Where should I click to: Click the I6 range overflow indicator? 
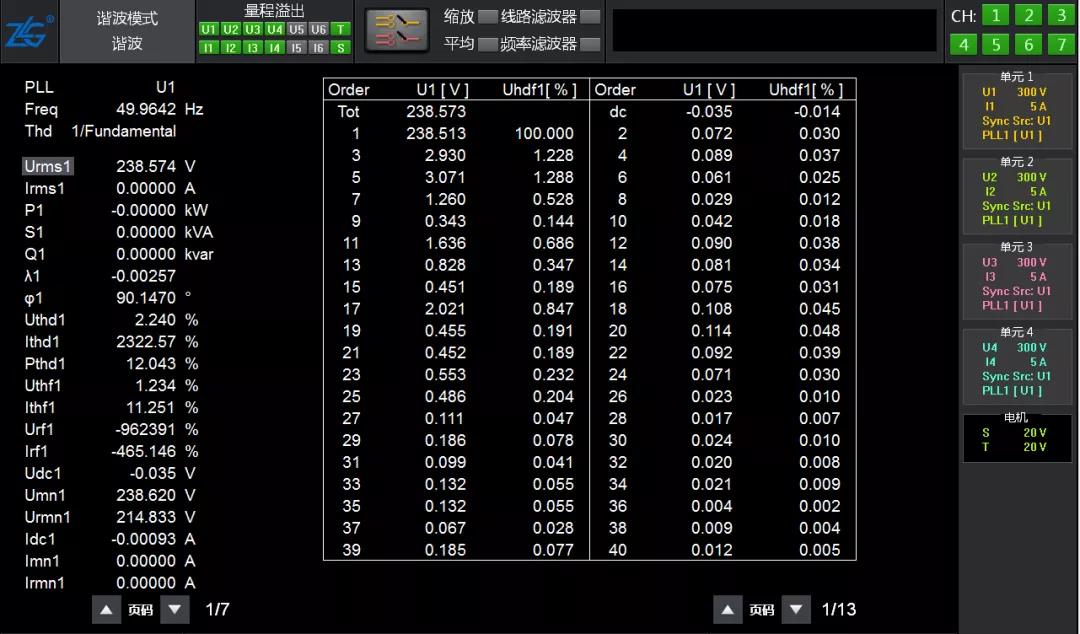318,47
